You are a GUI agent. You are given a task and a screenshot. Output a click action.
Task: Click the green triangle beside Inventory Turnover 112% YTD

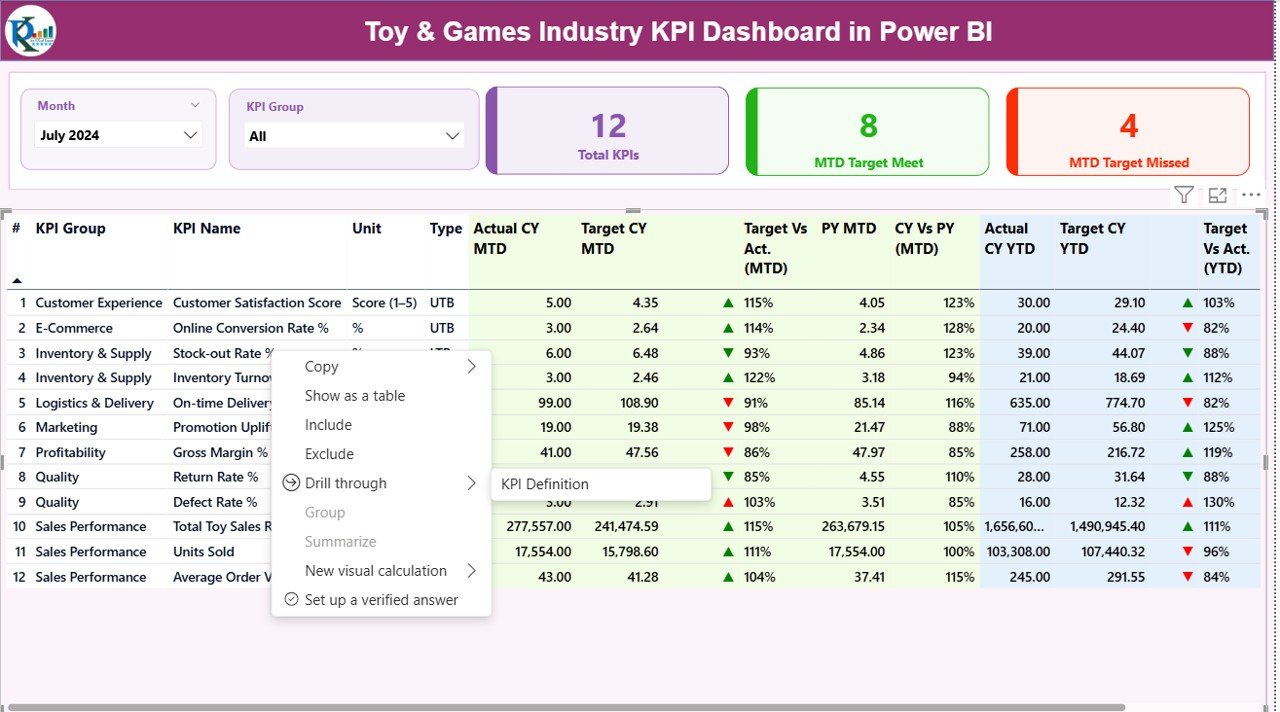[x=1186, y=377]
